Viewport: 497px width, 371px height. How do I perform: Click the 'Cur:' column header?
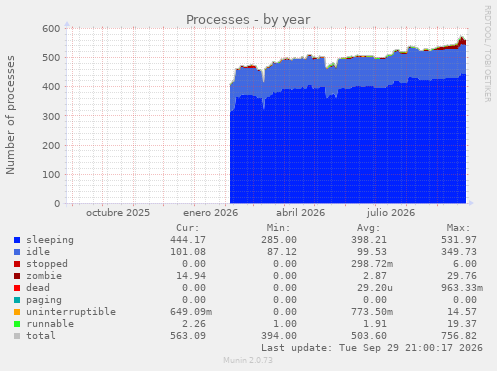tap(188, 228)
